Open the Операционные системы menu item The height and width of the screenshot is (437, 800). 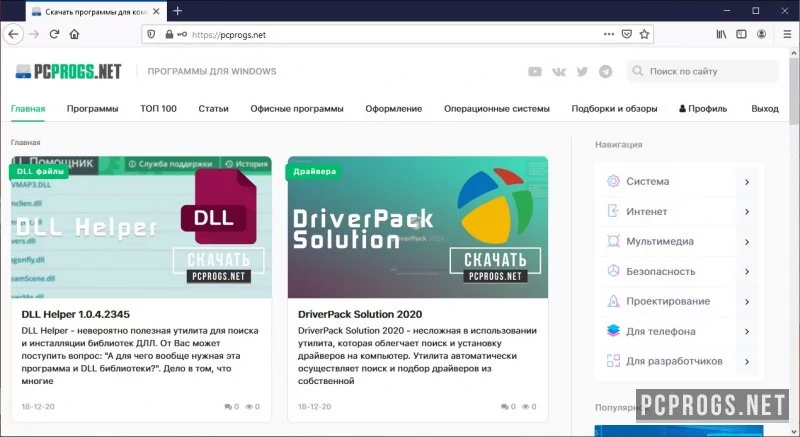coord(497,109)
